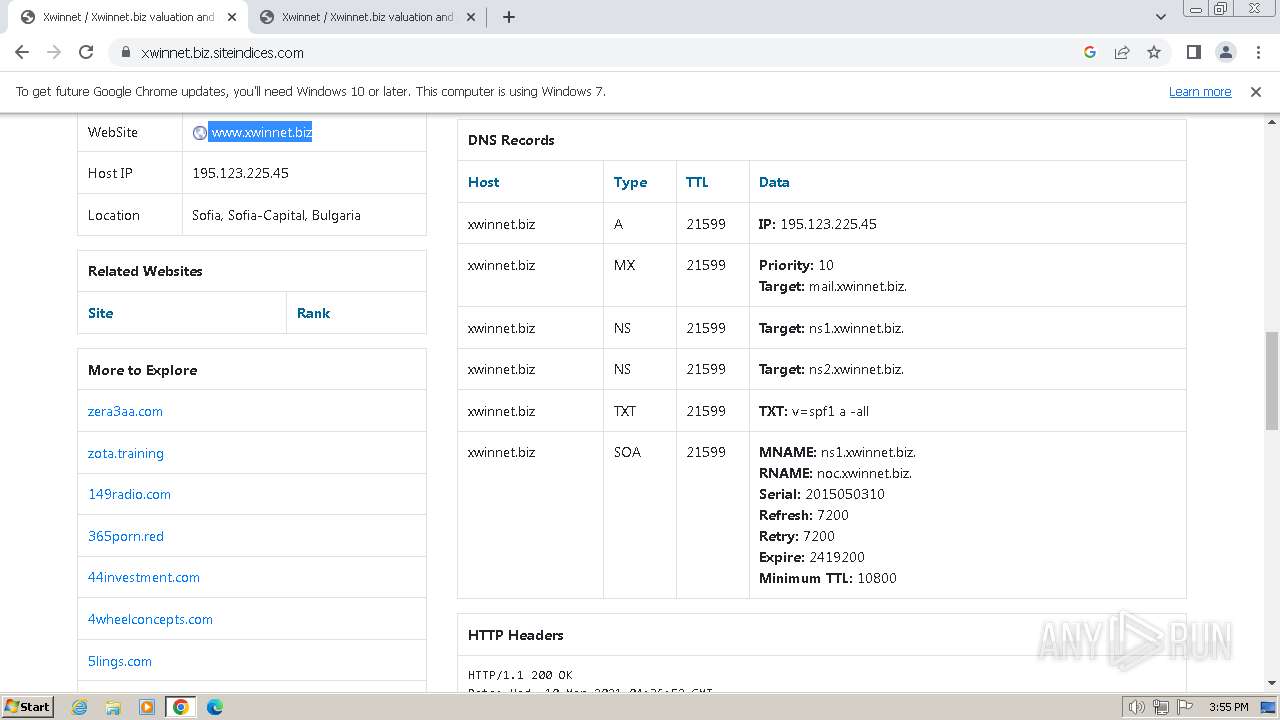Dismiss the Chrome update notification bar

(x=1256, y=91)
